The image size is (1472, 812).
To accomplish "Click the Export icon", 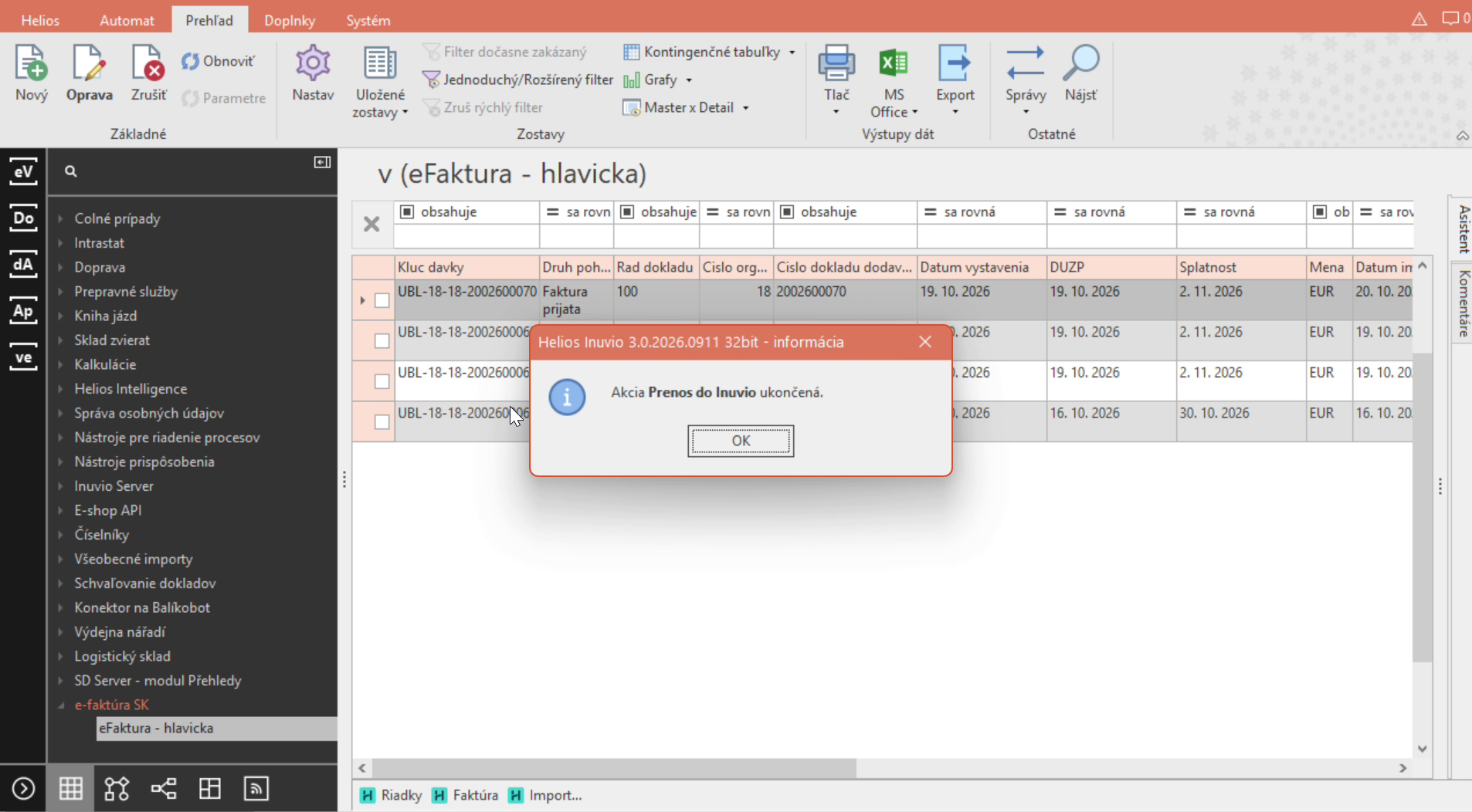I will (x=955, y=64).
